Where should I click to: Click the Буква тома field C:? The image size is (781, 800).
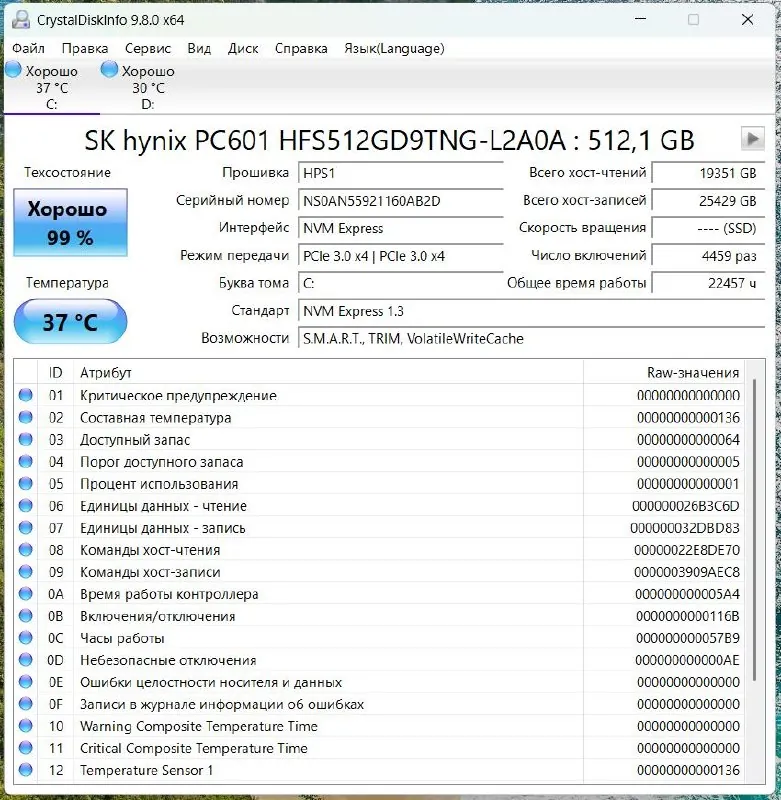click(x=400, y=284)
